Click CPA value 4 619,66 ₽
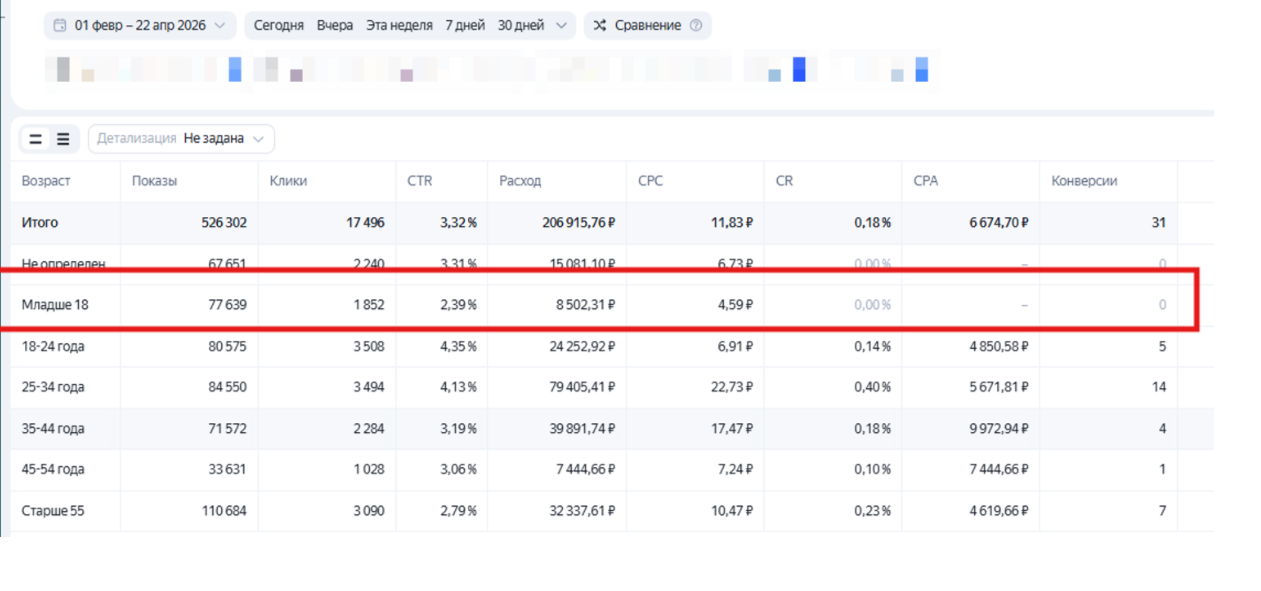The height and width of the screenshot is (591, 1261). click(998, 511)
